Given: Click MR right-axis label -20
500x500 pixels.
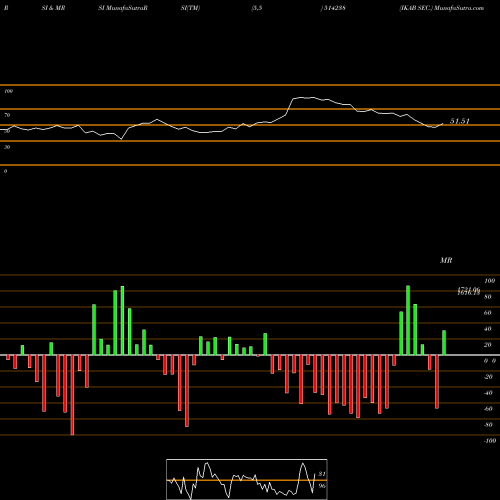Looking at the screenshot, I should click(488, 377).
